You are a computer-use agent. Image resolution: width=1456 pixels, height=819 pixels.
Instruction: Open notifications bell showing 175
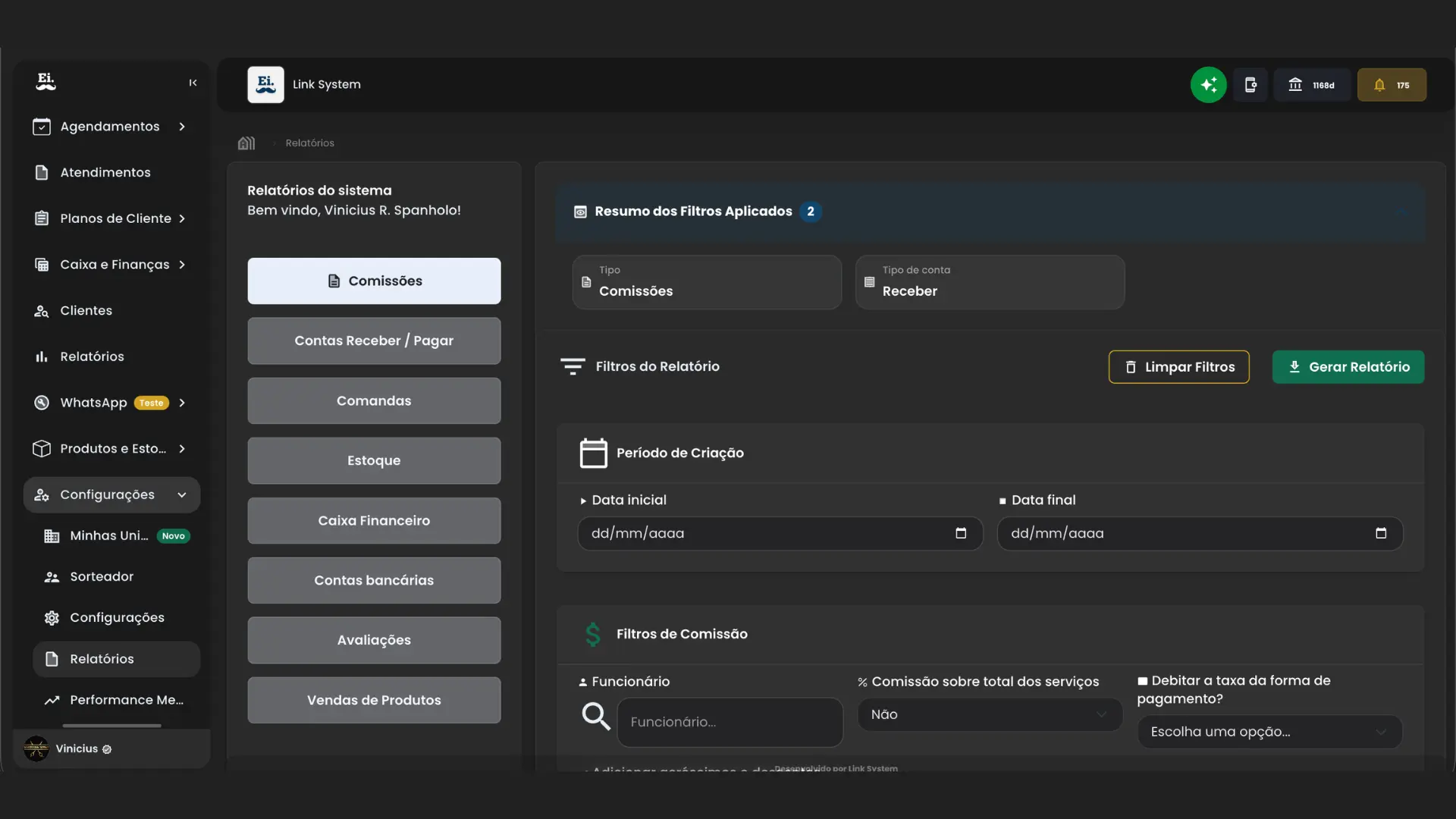(x=1392, y=84)
